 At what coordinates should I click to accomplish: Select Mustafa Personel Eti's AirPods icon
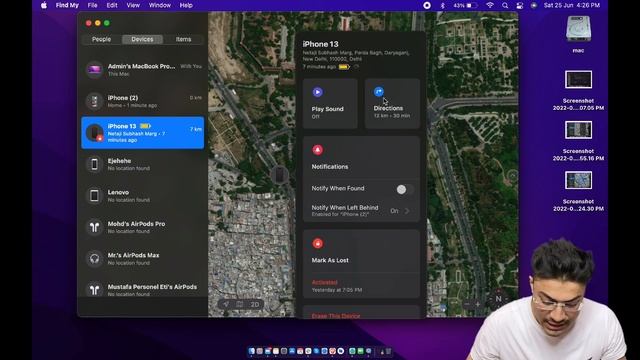tap(94, 290)
